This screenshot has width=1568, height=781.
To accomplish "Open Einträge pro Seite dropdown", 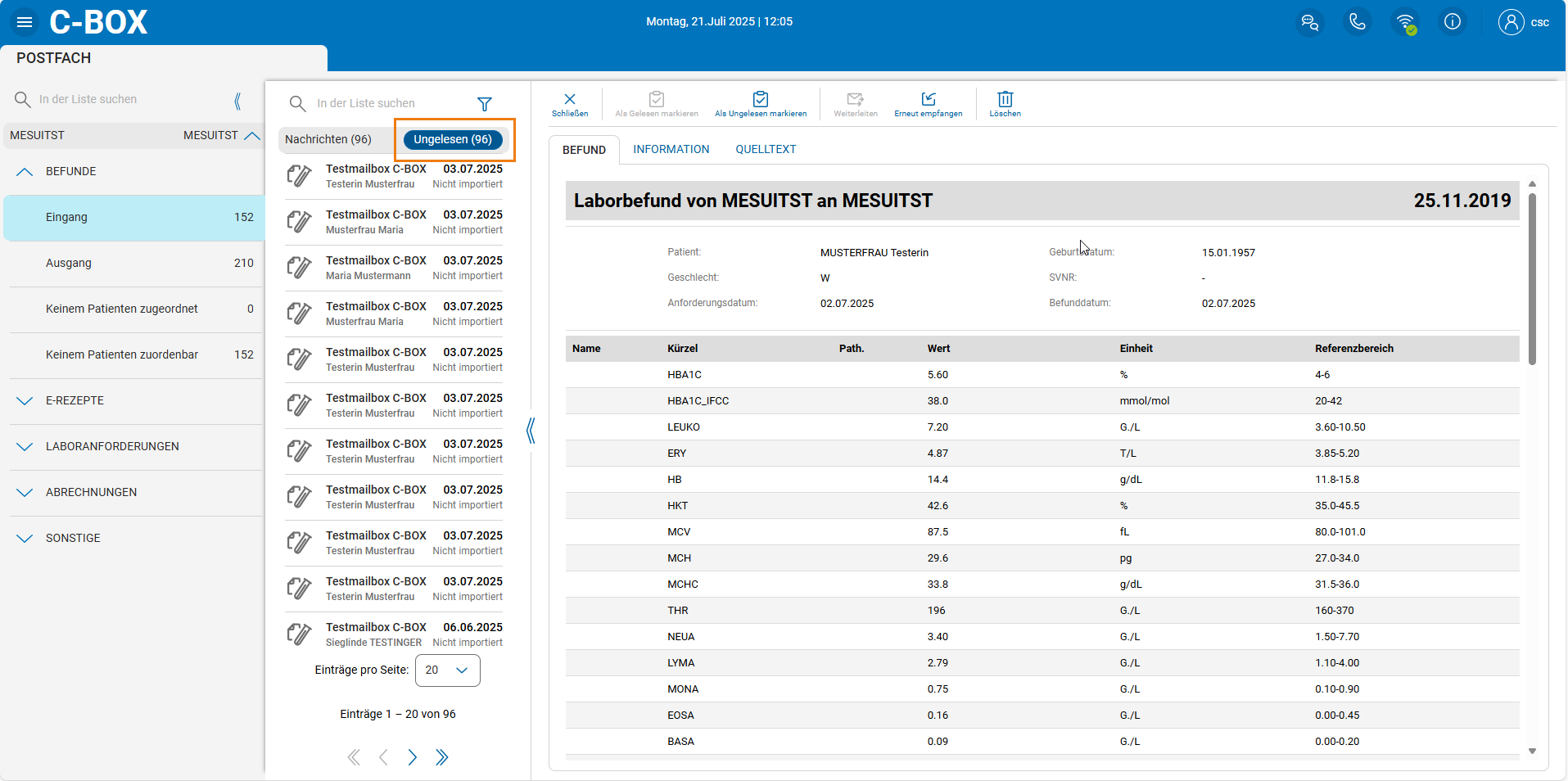I will click(x=447, y=670).
